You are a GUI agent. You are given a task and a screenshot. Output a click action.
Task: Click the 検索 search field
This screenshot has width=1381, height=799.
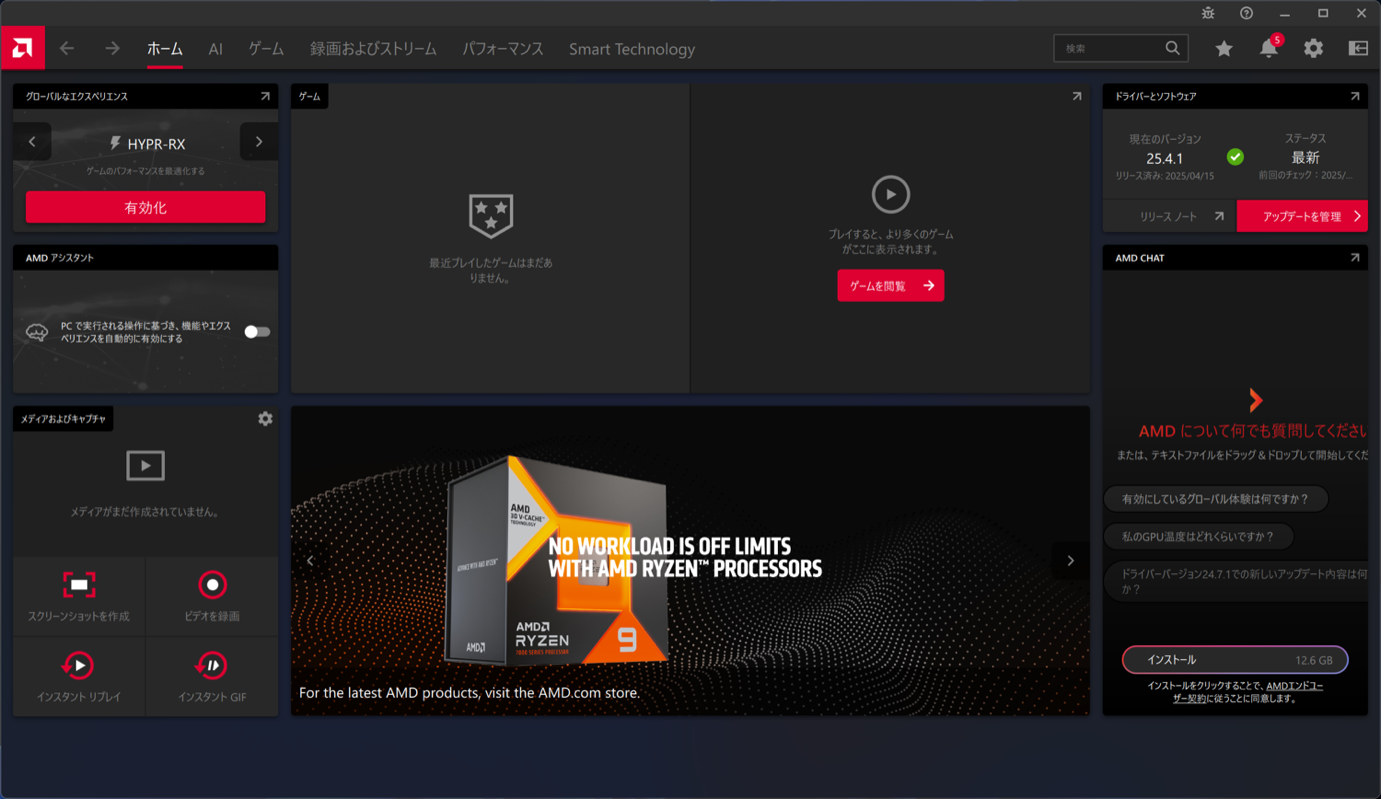click(x=1121, y=48)
